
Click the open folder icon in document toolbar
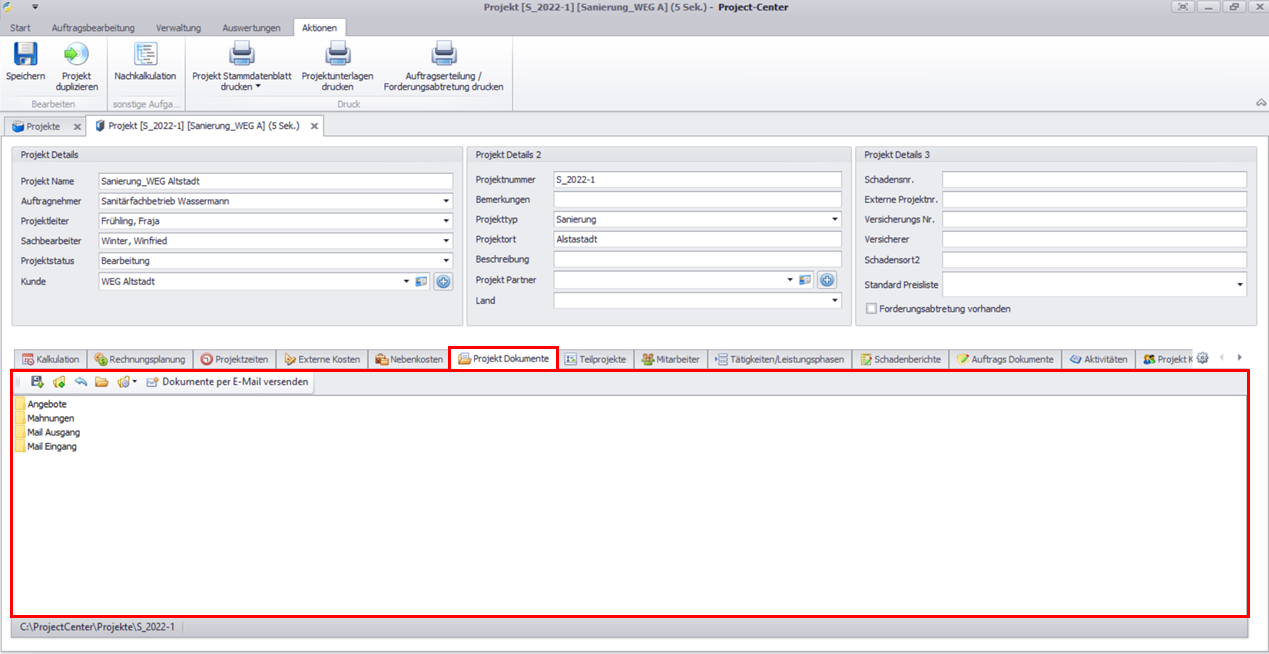(x=102, y=382)
